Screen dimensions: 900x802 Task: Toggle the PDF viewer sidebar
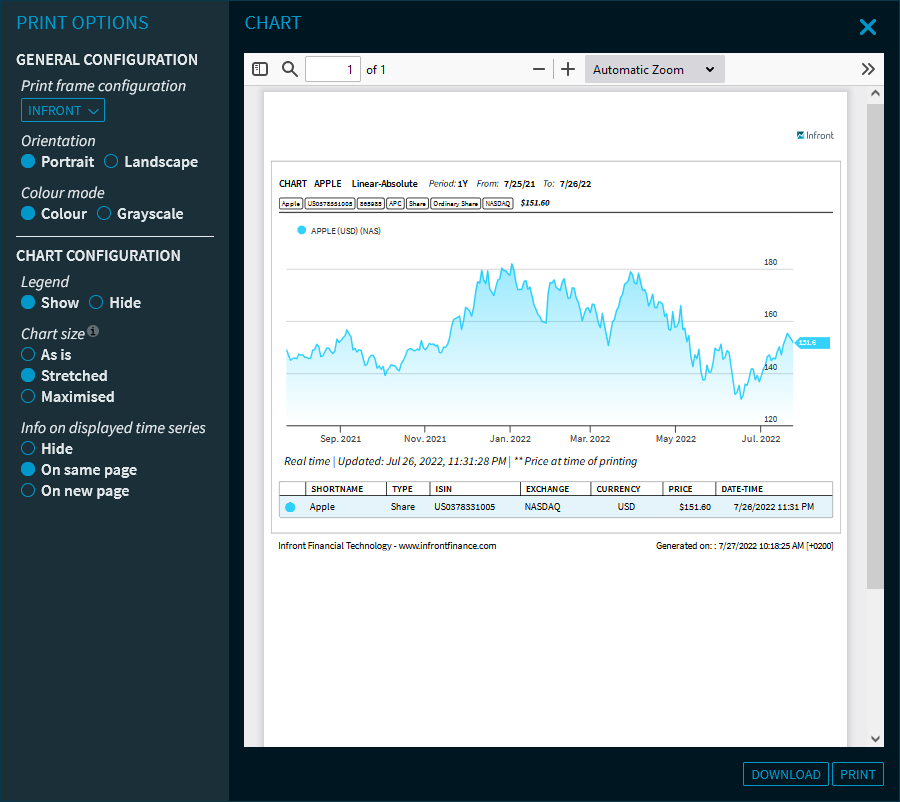260,69
